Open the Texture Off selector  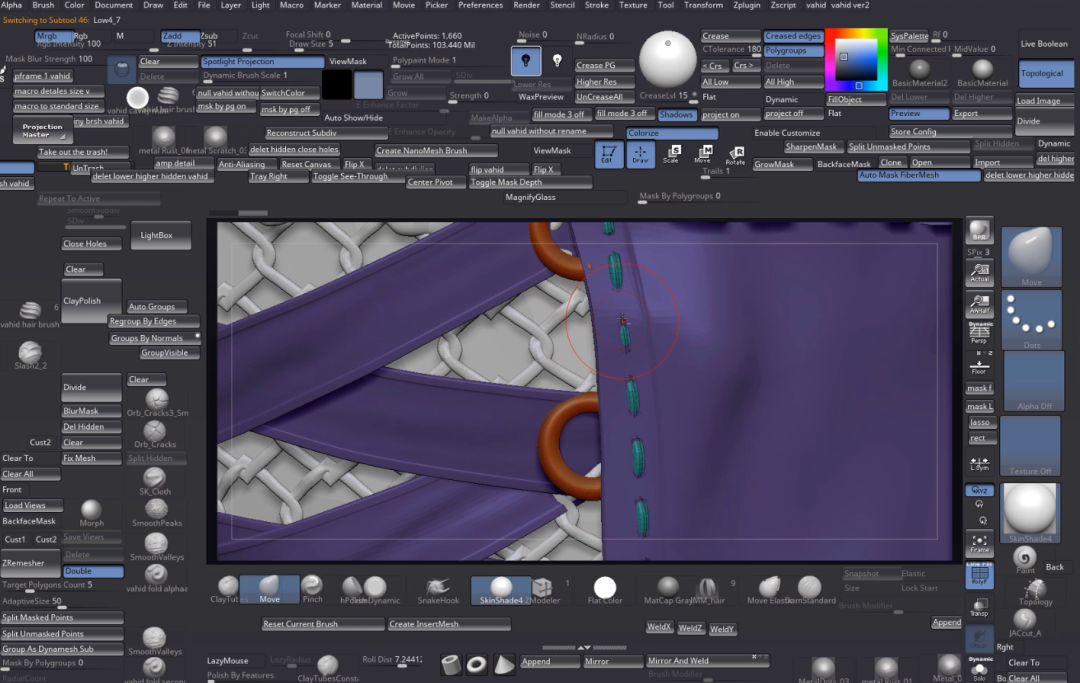(1030, 446)
